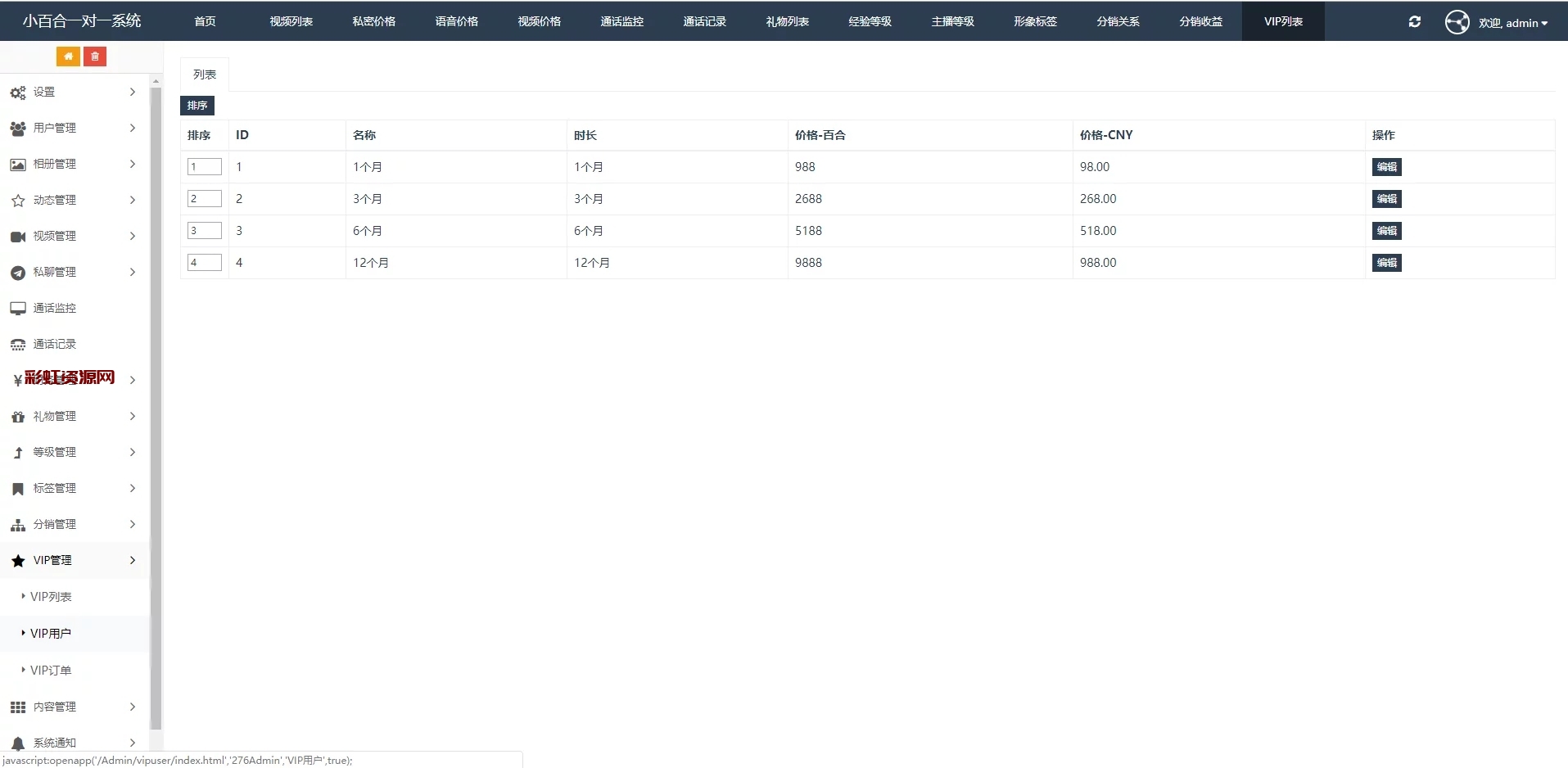This screenshot has width=1568, height=768.
Task: Click the refresh icon in top bar
Action: pos(1414,22)
